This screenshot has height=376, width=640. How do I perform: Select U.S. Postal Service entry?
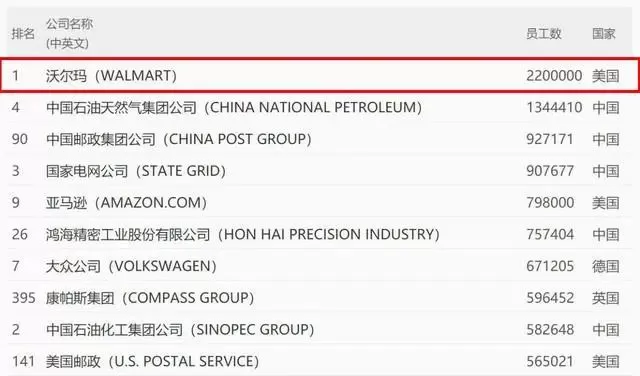point(152,361)
